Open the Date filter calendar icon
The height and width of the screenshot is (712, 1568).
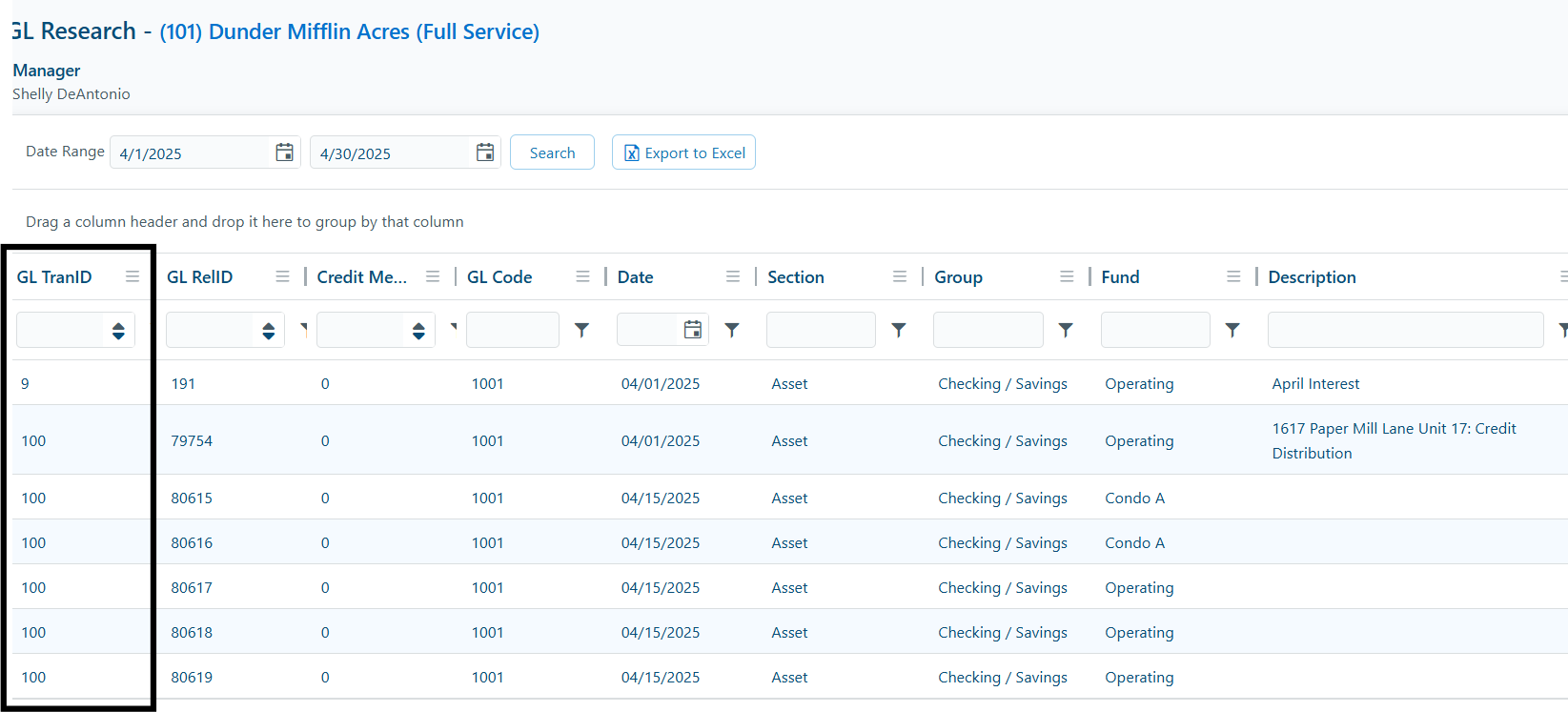pyautogui.click(x=693, y=330)
